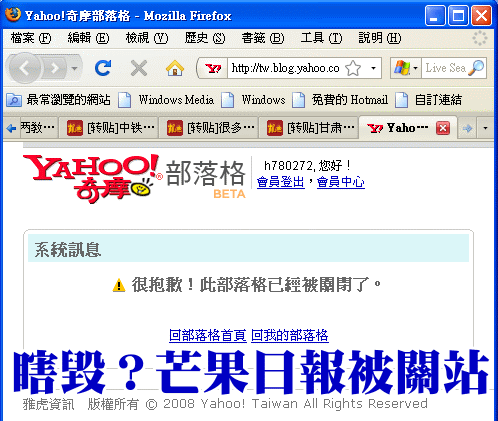
Task: Open the 說明 (H) menu
Action: 380,38
